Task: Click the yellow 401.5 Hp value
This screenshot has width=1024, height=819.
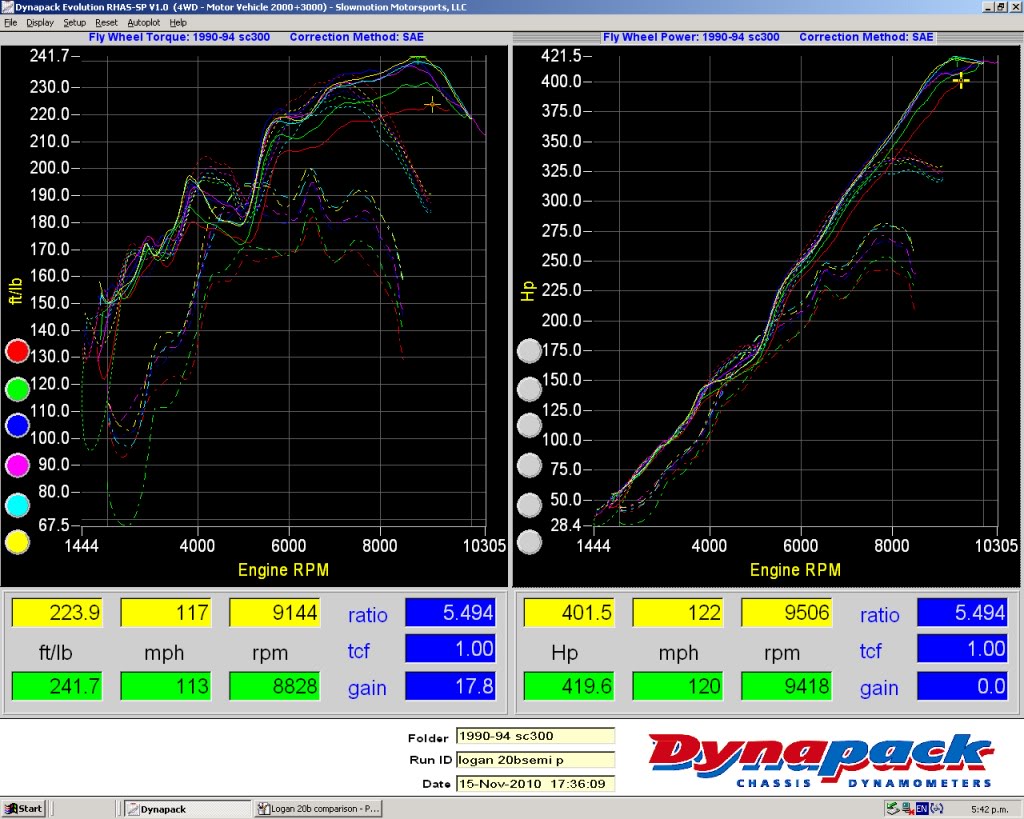Action: click(x=569, y=613)
